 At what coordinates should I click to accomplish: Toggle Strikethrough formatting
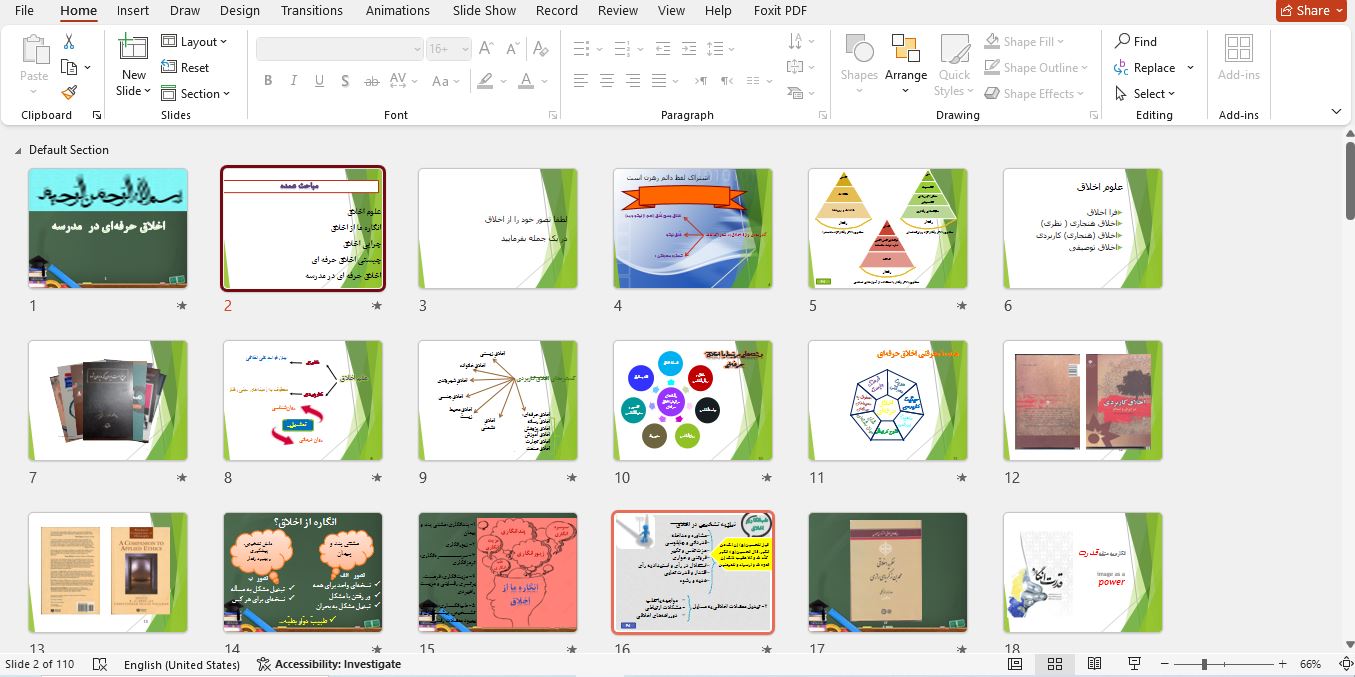coord(373,81)
